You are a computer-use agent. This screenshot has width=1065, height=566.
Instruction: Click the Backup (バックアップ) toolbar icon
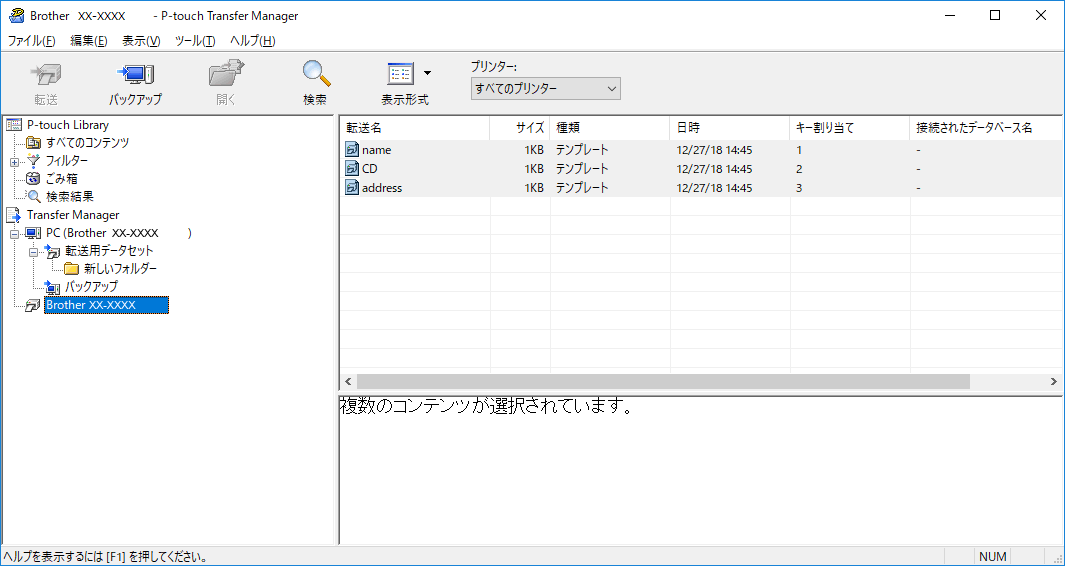(x=135, y=73)
